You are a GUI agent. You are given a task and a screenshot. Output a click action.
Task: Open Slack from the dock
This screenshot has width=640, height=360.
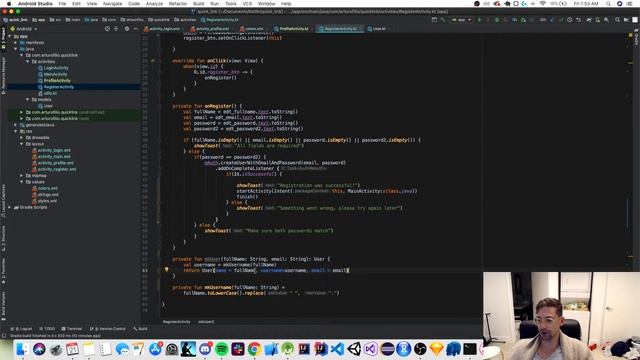[238, 349]
